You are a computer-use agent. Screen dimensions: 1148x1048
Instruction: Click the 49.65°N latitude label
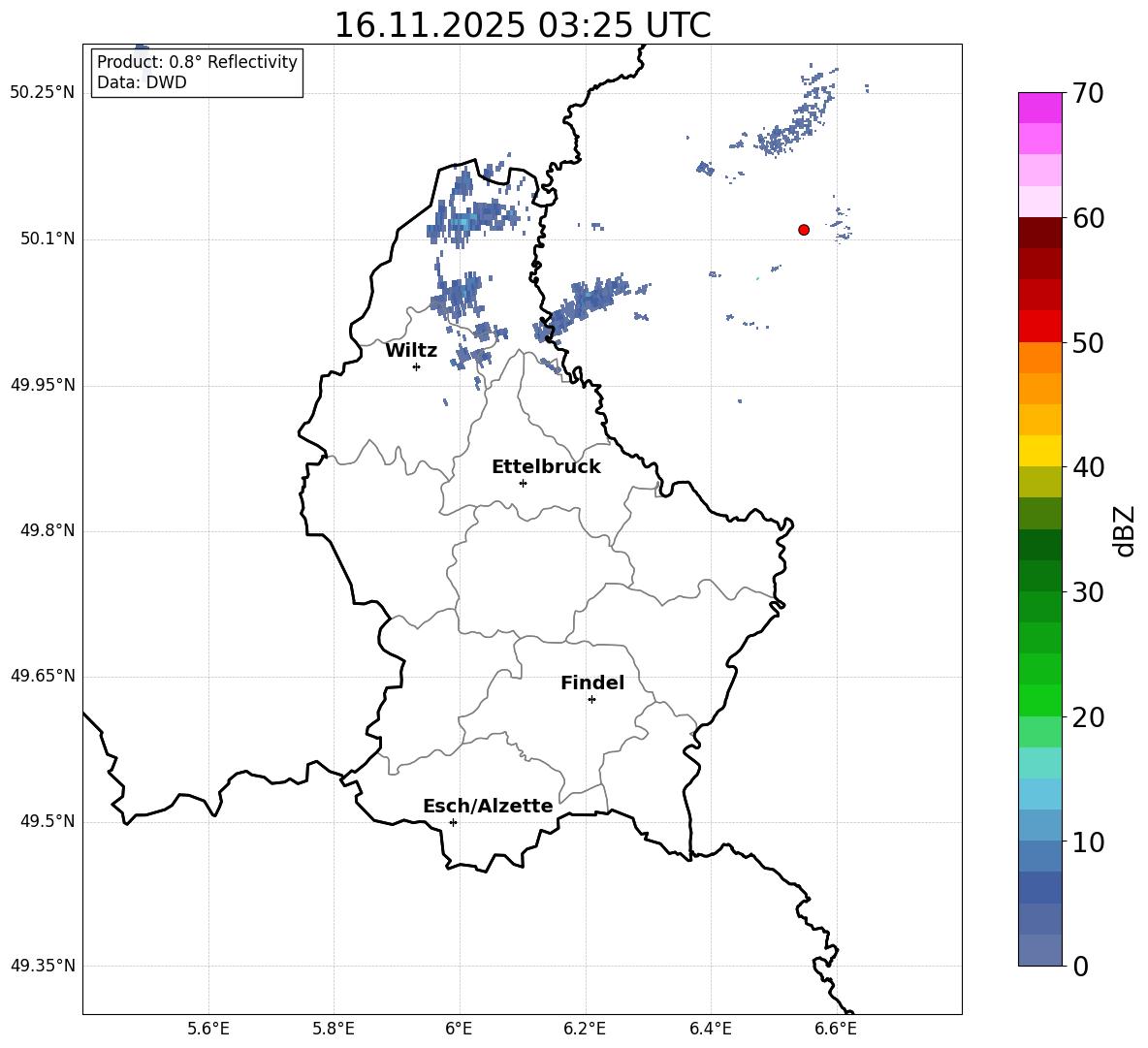point(43,676)
